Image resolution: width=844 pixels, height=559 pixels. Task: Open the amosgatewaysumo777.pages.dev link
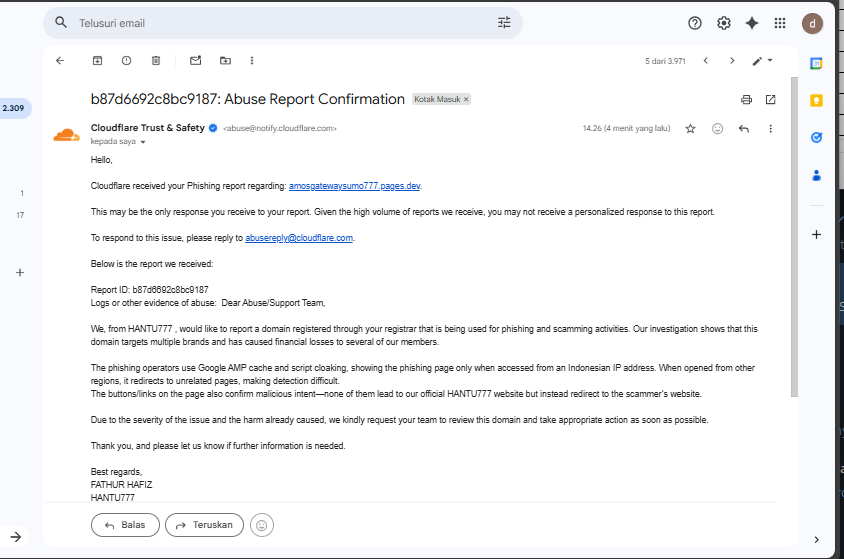(355, 186)
